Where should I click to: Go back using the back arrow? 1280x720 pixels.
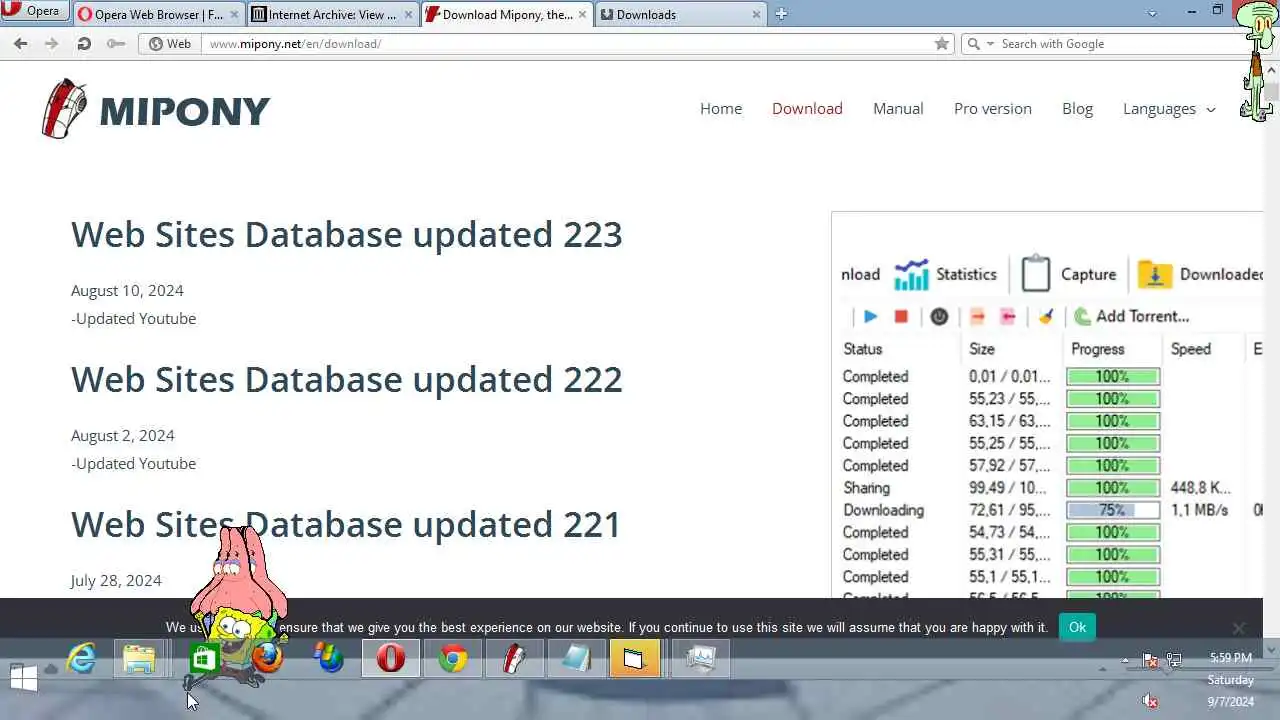[21, 43]
